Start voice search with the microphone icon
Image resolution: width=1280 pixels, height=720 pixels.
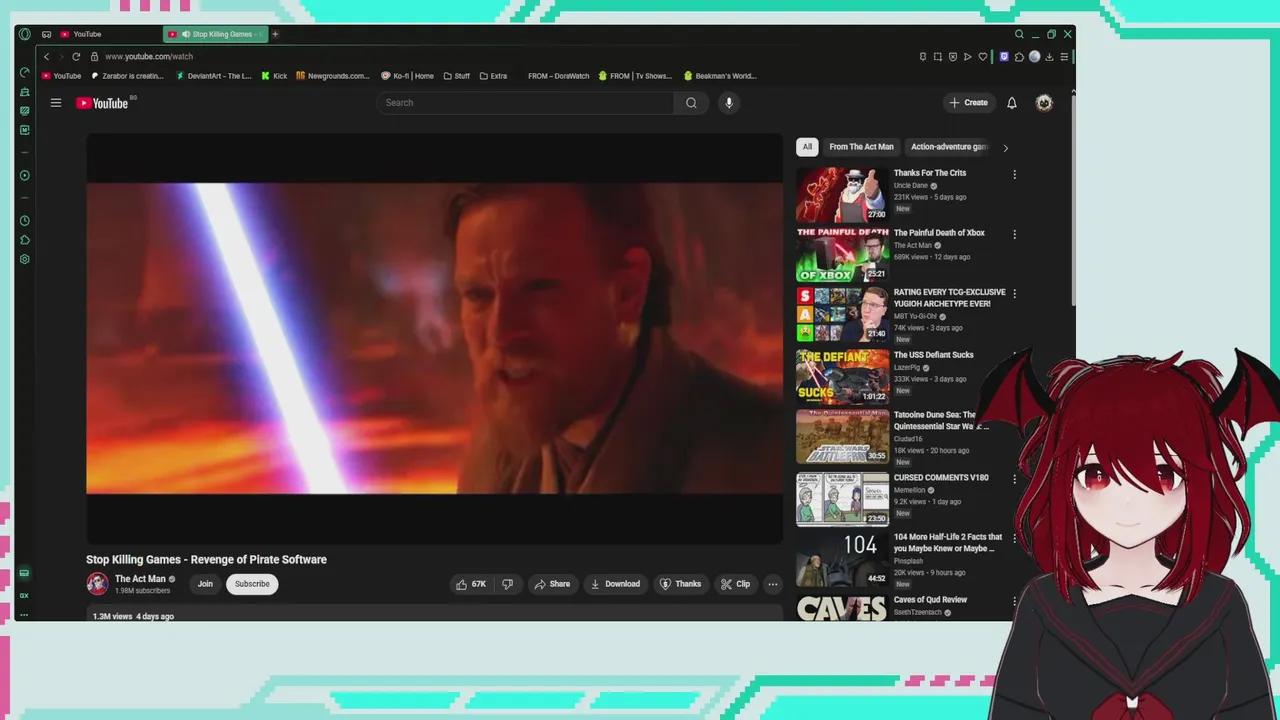(729, 103)
